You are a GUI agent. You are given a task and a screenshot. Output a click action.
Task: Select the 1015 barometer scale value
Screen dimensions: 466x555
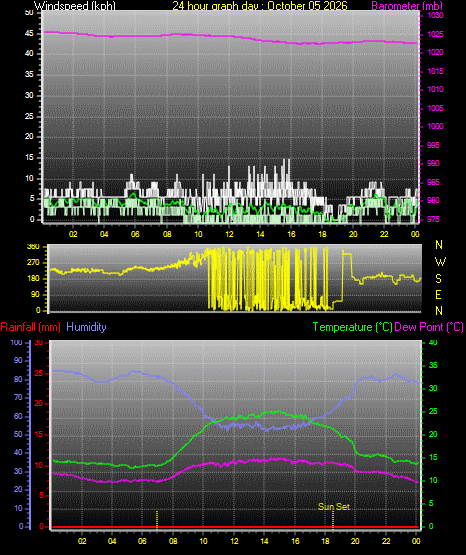[x=435, y=71]
